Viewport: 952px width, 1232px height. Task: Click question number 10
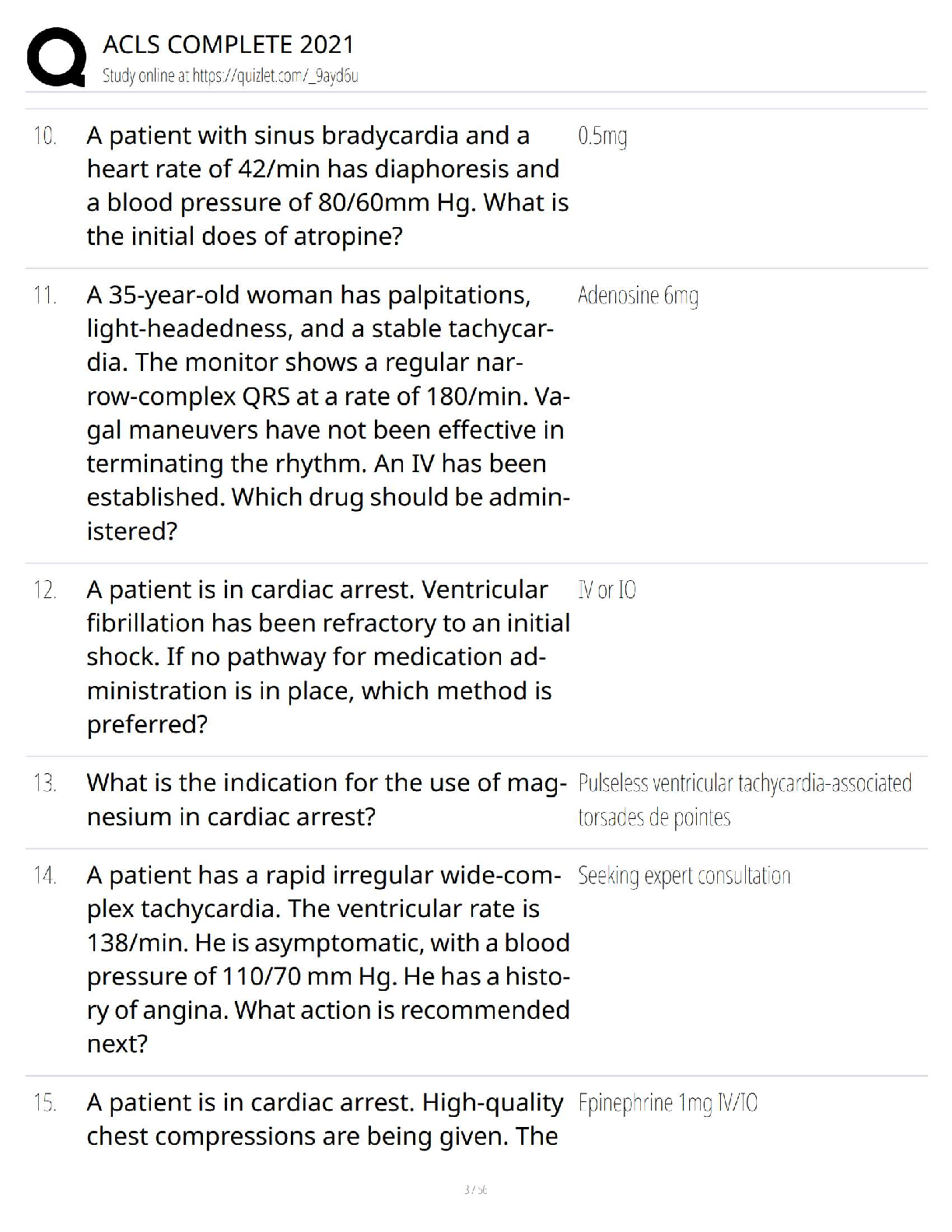click(45, 136)
